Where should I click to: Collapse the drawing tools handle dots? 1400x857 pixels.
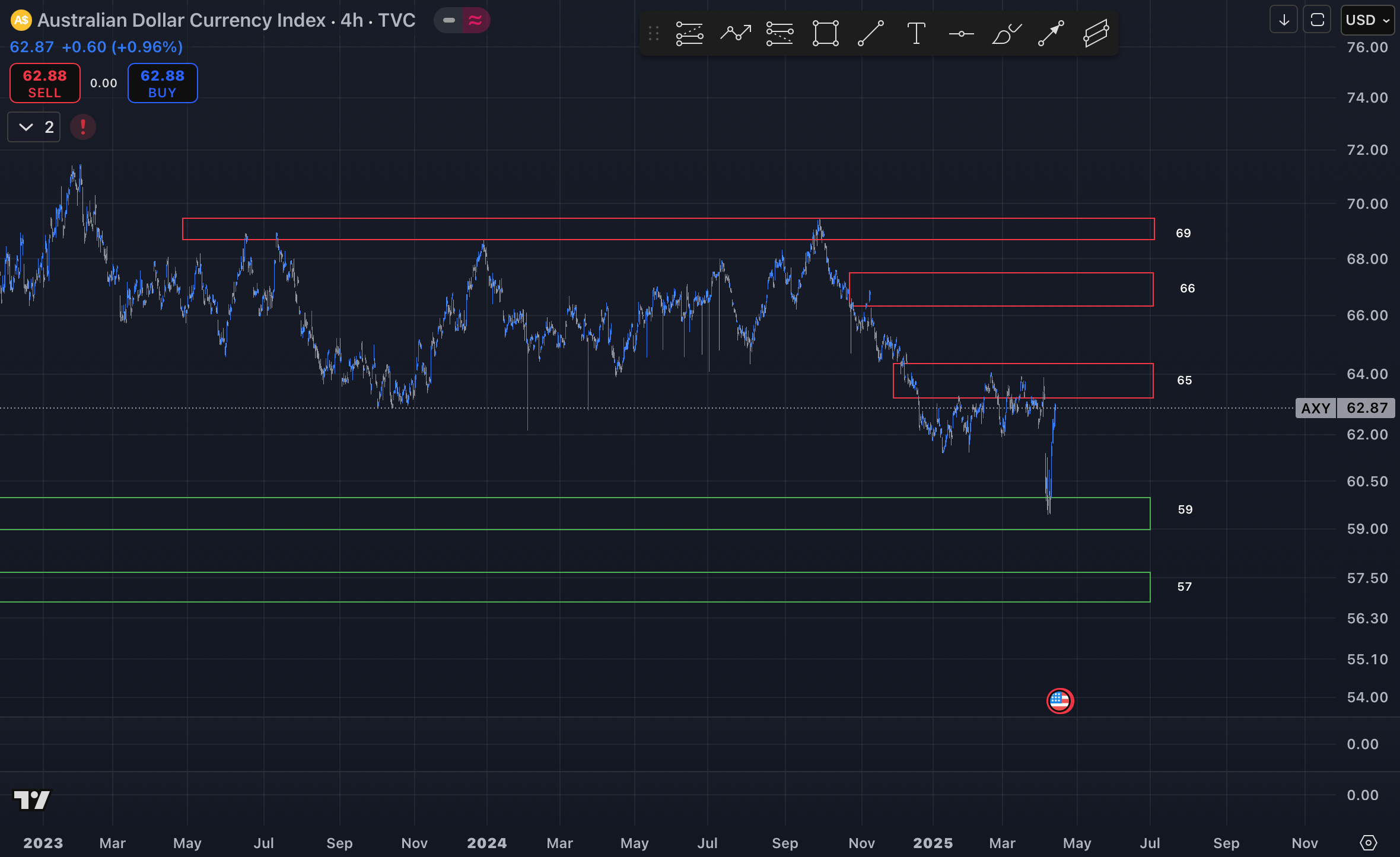point(654,34)
